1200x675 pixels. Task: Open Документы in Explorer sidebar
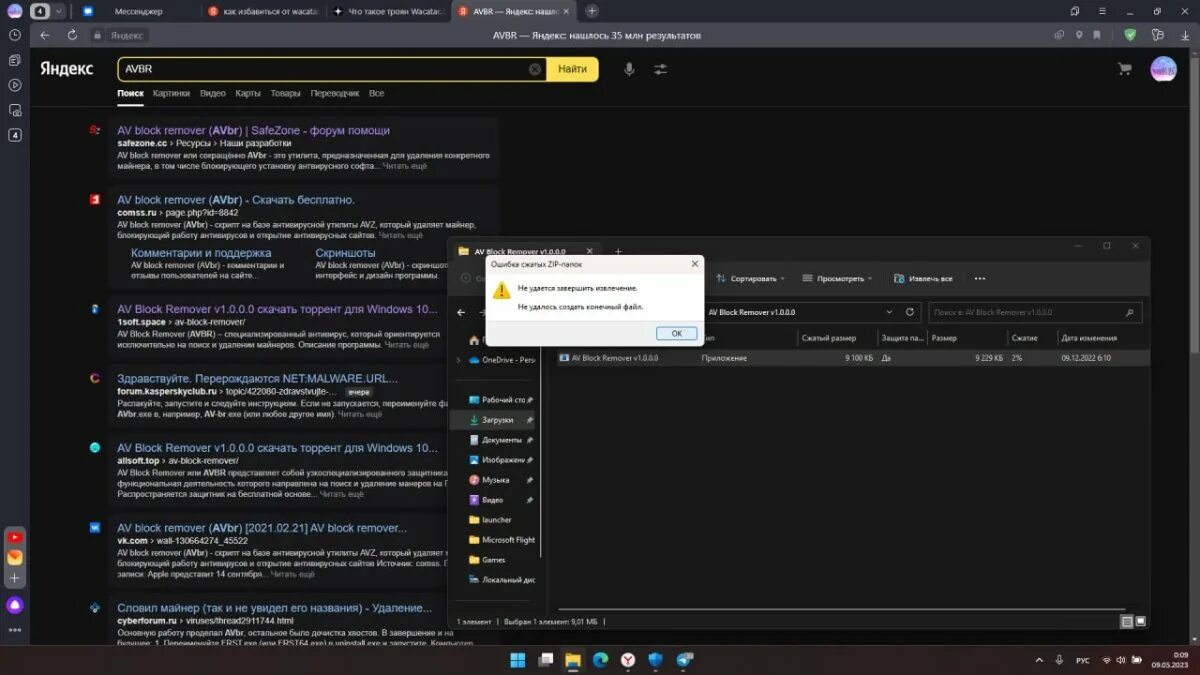[x=500, y=440]
